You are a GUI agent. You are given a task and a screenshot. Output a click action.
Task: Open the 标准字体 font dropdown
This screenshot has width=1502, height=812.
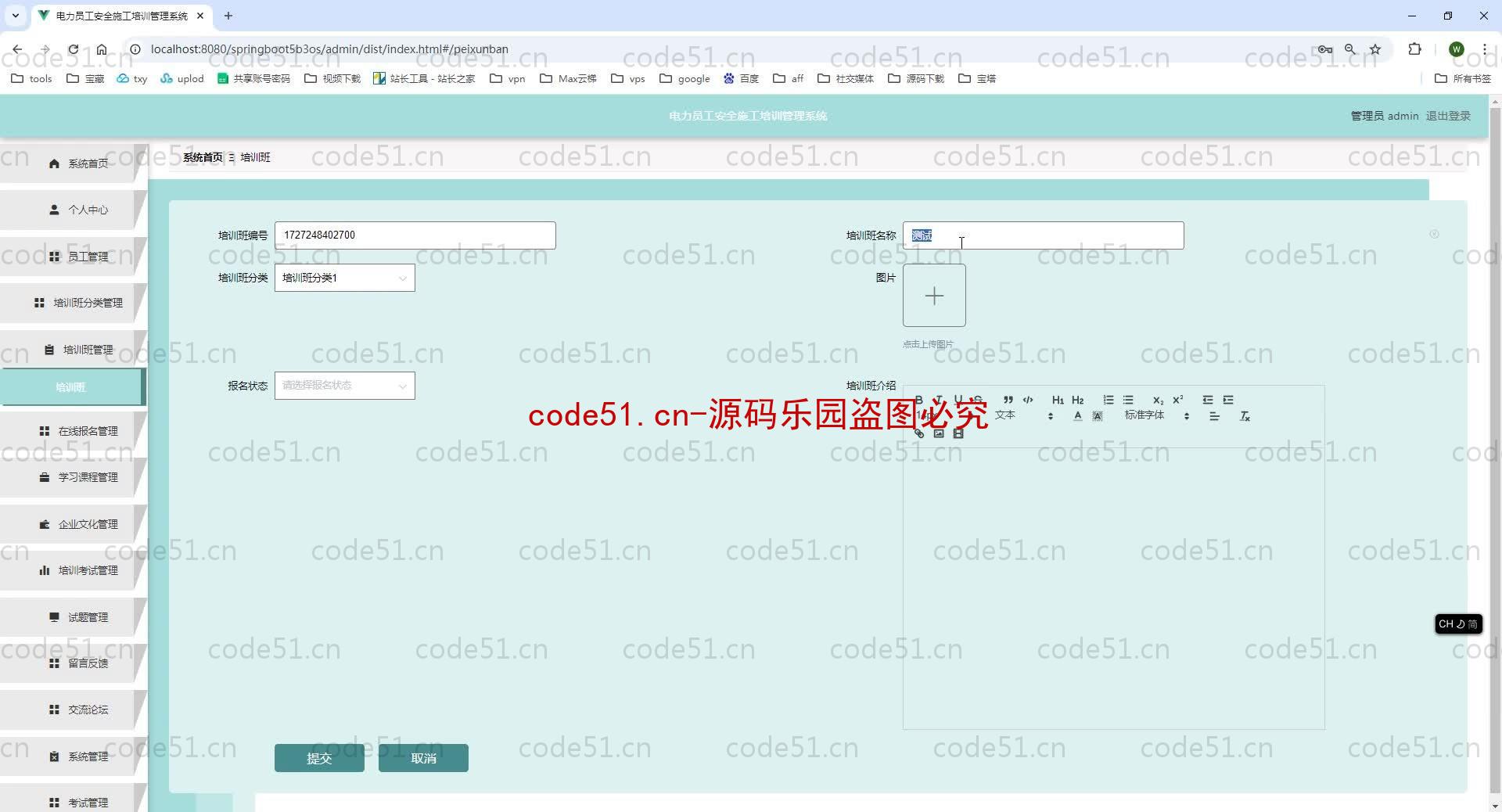click(x=1158, y=415)
